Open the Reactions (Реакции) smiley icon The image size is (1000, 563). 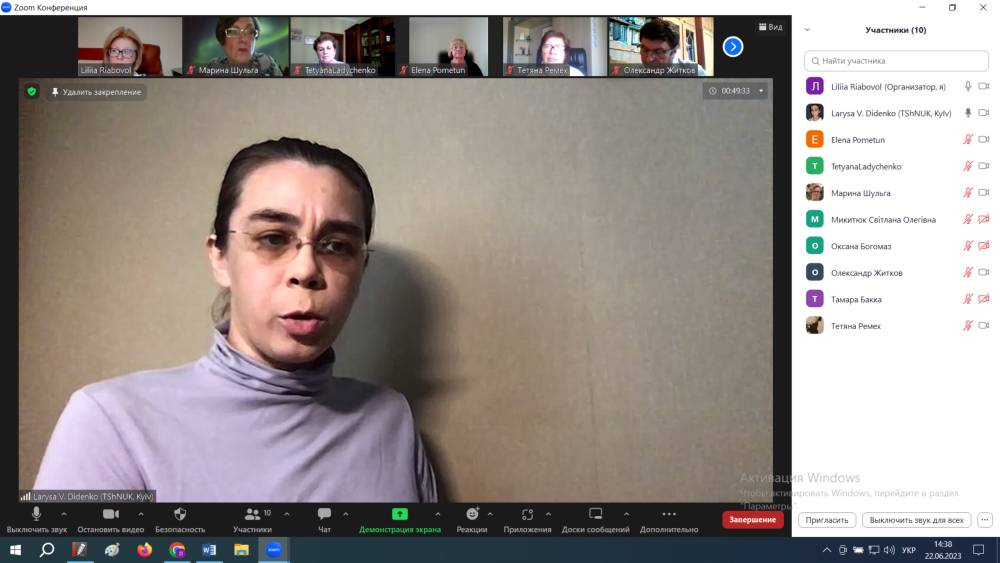[472, 515]
